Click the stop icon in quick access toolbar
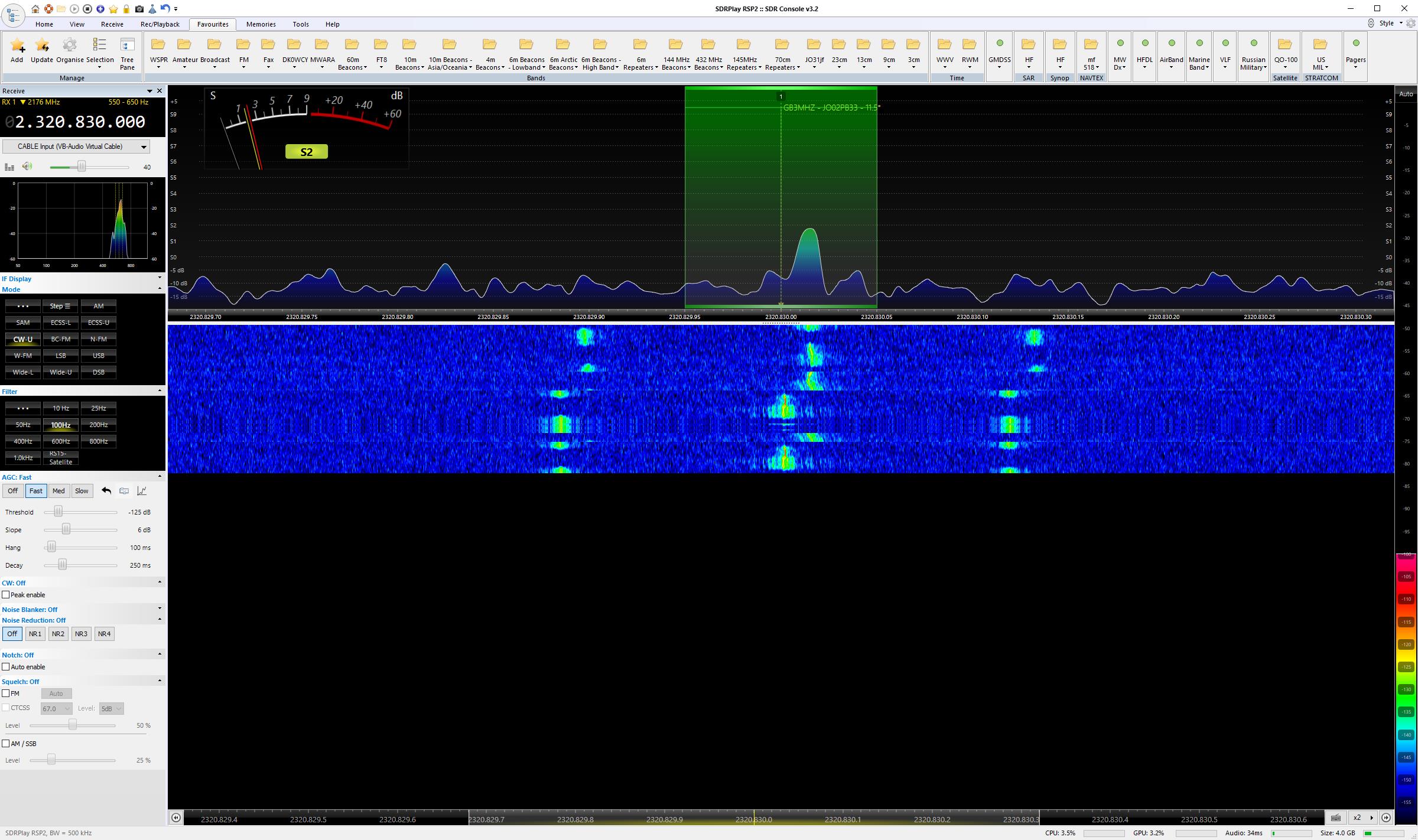This screenshot has width=1418, height=840. coord(87,9)
